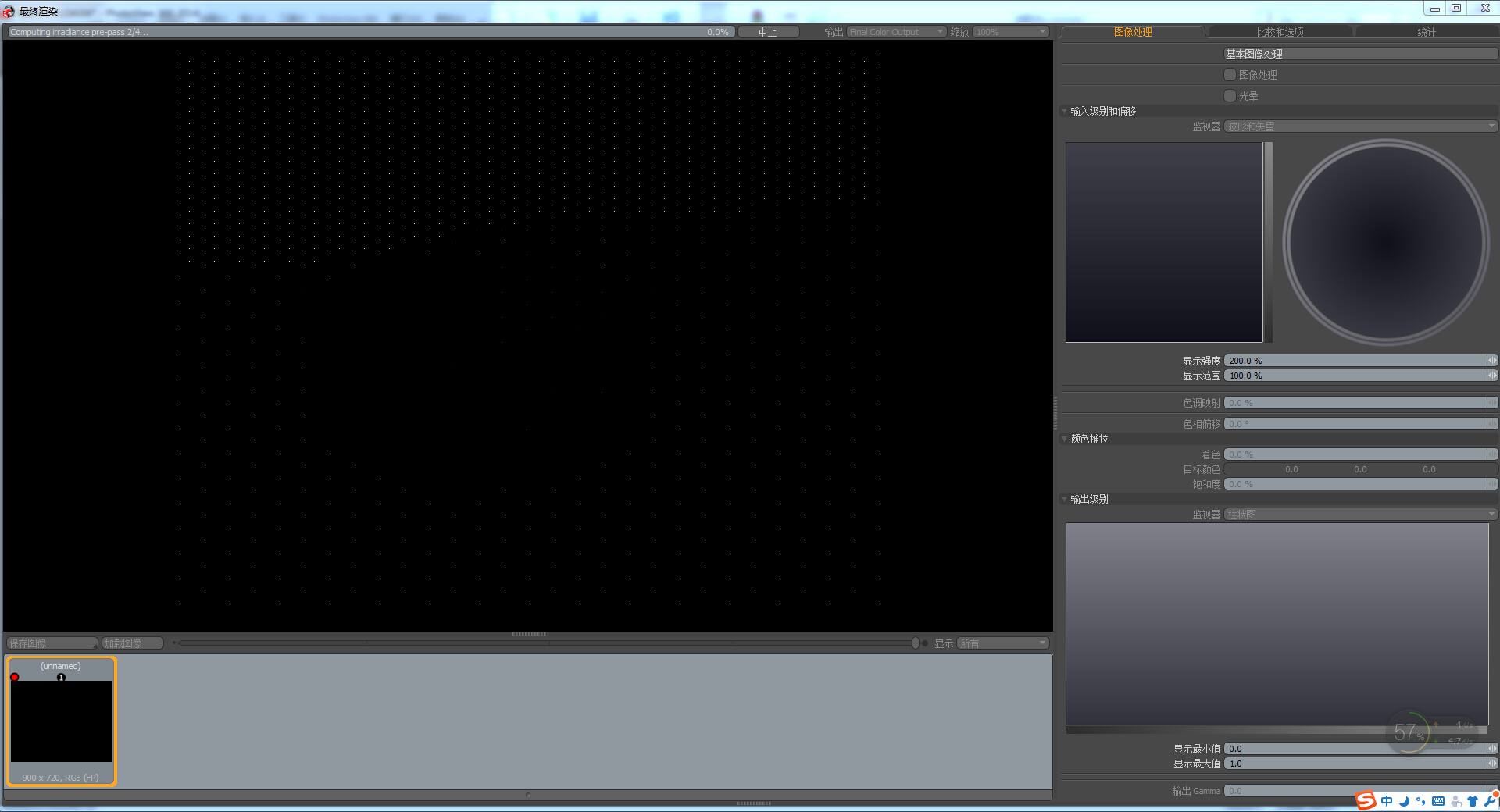Image resolution: width=1500 pixels, height=812 pixels.
Task: Click the third 目标颜色 value field
Action: (x=1429, y=469)
